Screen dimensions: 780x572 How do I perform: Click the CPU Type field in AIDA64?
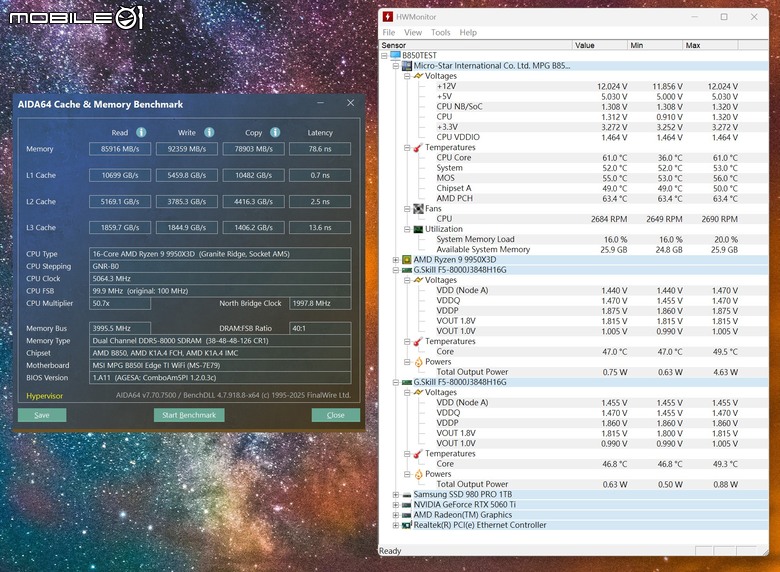[220, 254]
